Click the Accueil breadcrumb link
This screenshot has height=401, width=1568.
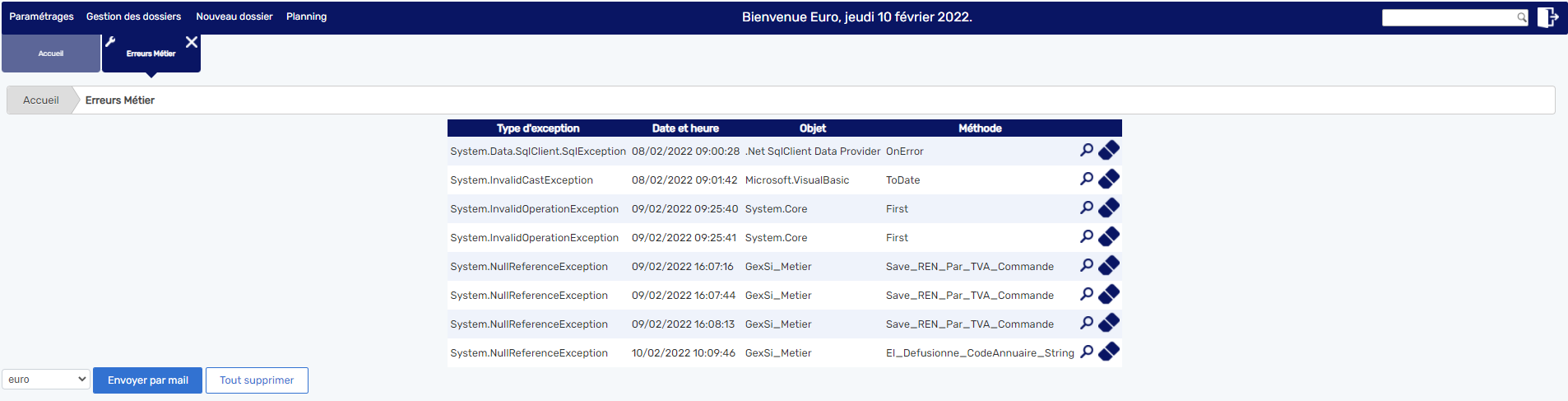click(41, 100)
